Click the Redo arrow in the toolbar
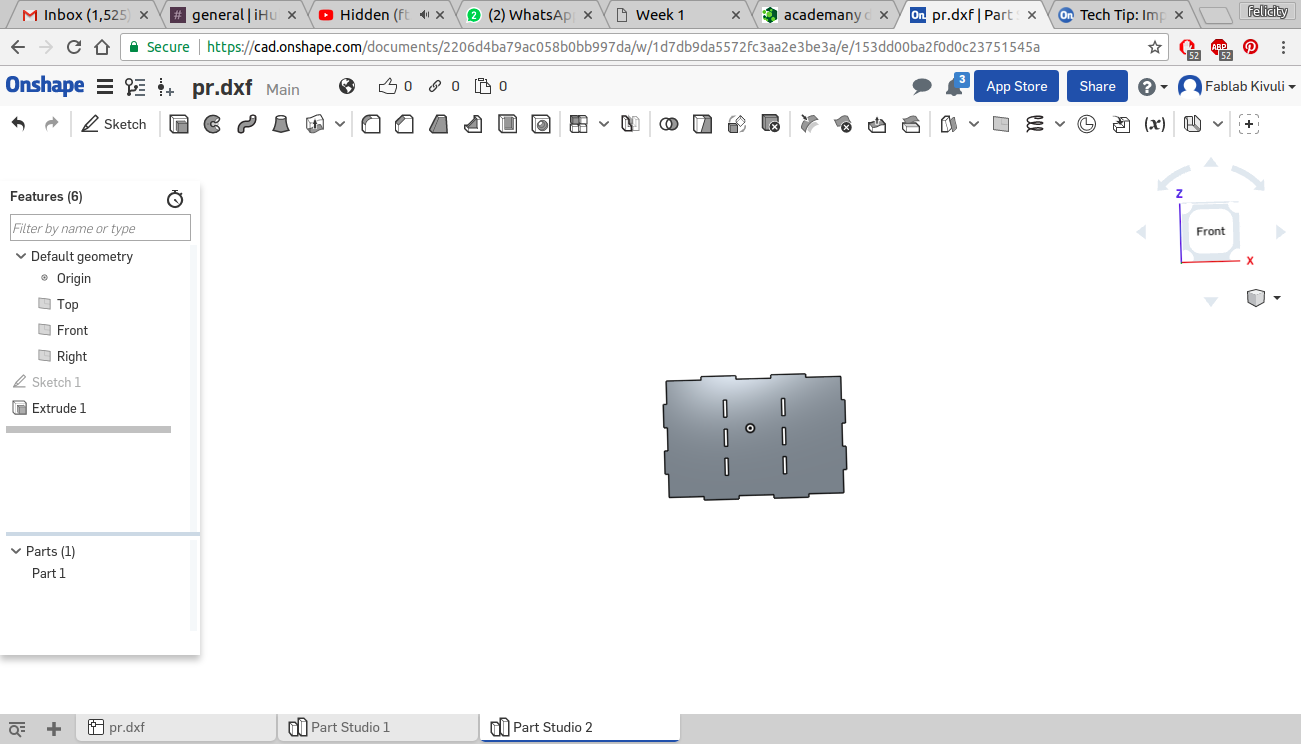The height and width of the screenshot is (744, 1301). click(x=52, y=124)
